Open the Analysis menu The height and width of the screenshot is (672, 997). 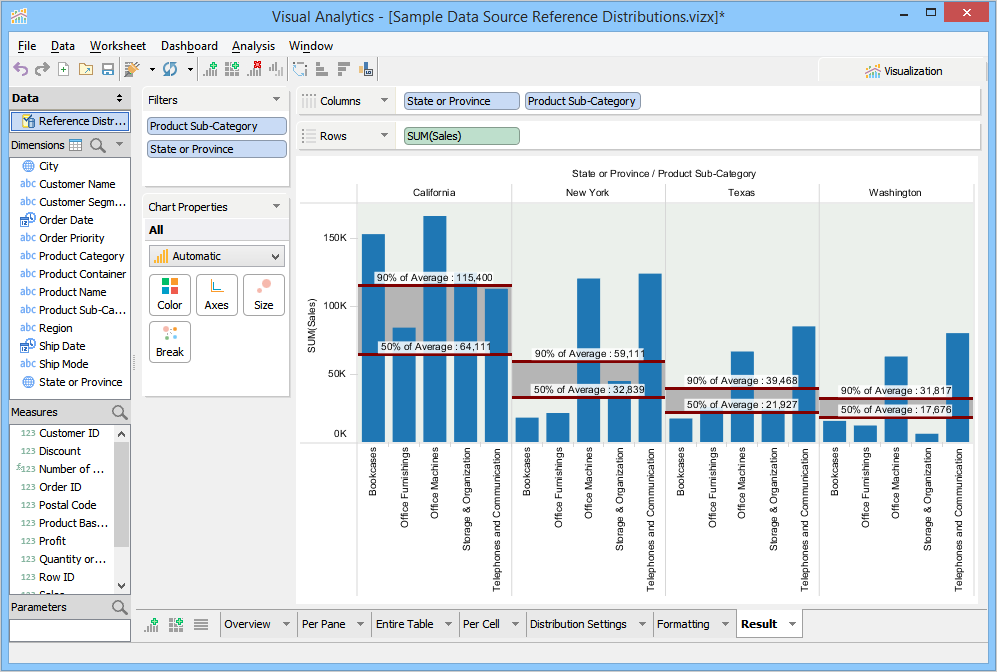[x=253, y=46]
